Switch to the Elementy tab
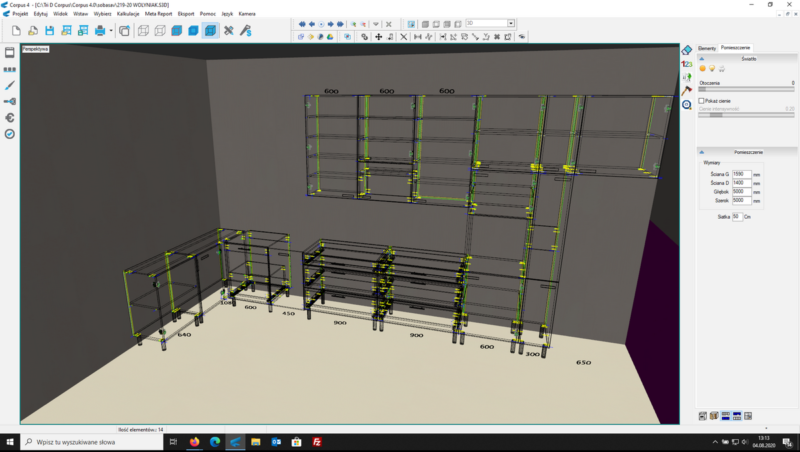The width and height of the screenshot is (800, 452). pos(707,48)
